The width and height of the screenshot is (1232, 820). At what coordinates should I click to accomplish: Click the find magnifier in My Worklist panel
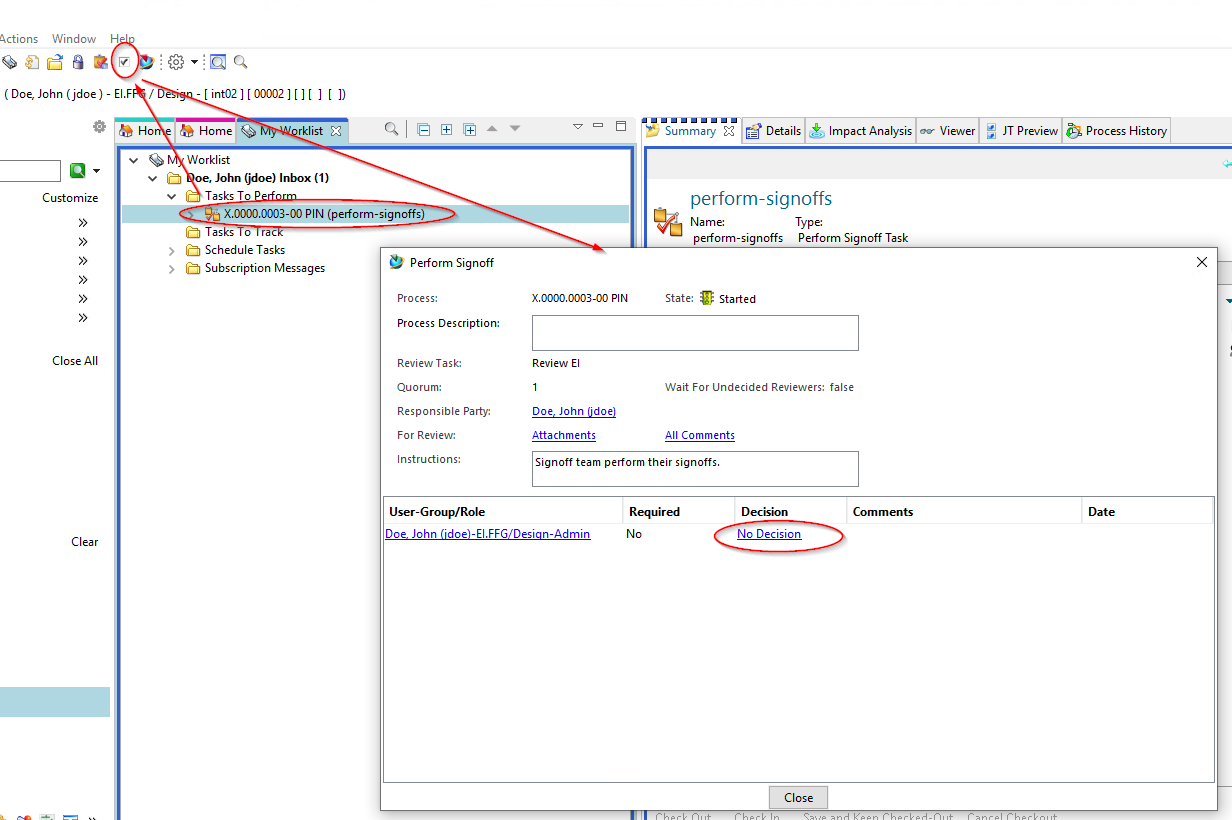392,129
